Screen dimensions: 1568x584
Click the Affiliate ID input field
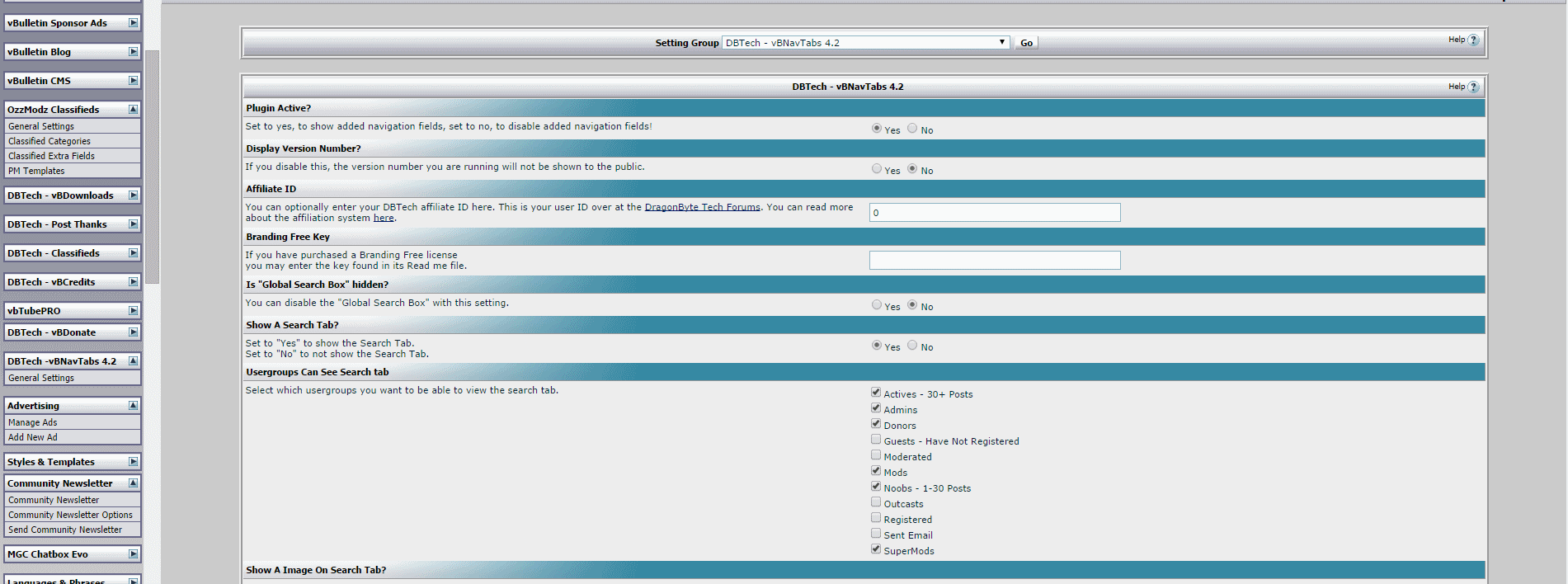click(995, 213)
